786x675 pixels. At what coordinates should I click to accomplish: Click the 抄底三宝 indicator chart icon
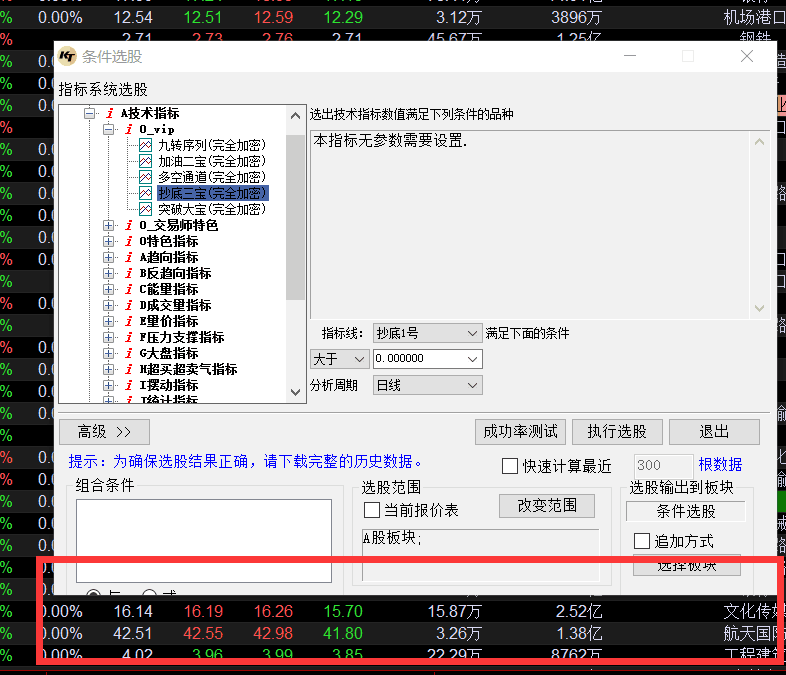tap(145, 193)
